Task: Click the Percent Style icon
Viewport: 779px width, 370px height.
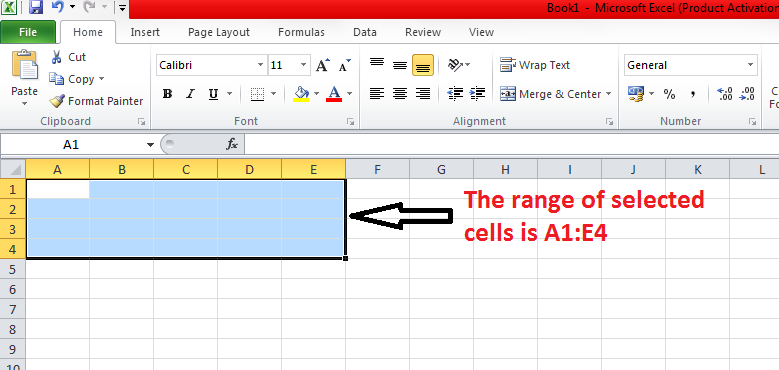Action: (x=669, y=94)
